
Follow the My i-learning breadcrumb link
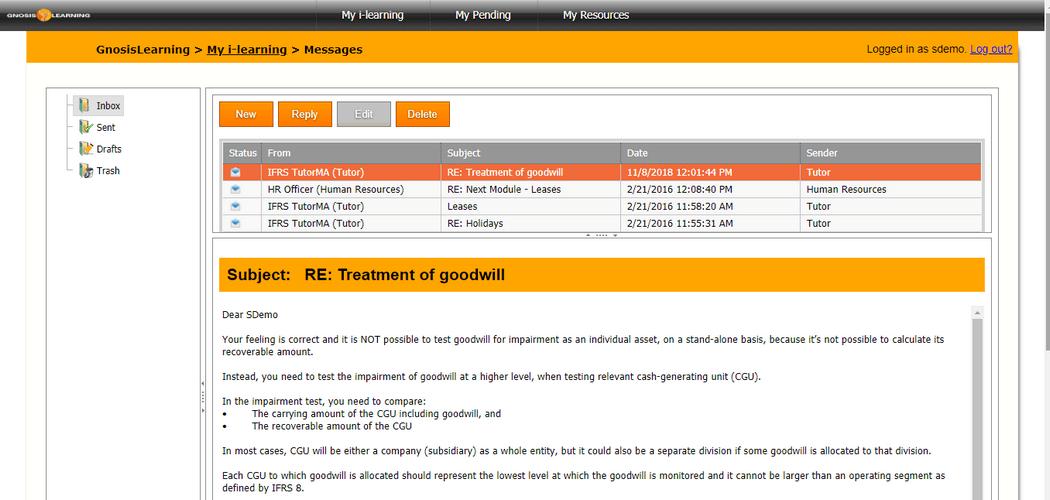point(246,50)
